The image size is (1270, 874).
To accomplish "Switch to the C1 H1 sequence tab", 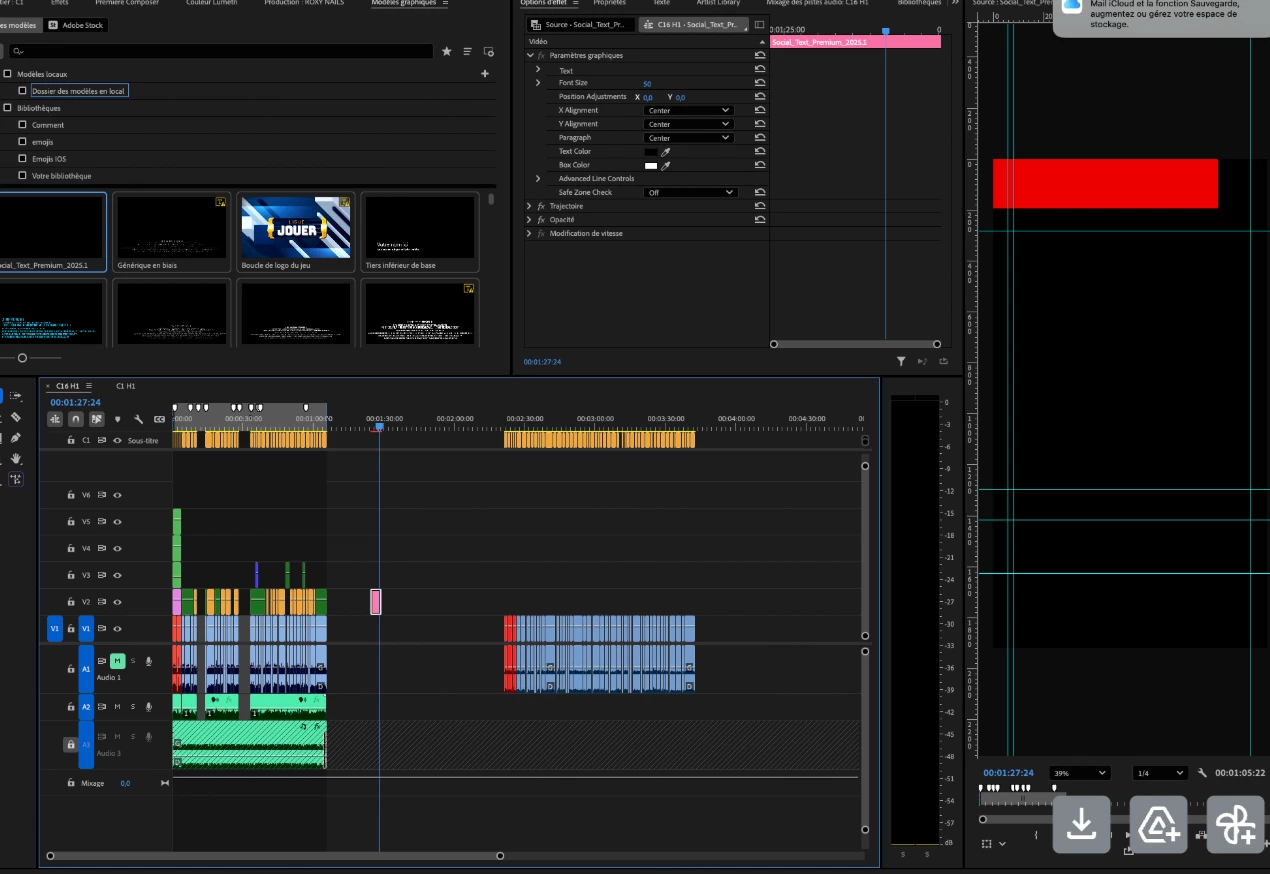I will pyautogui.click(x=126, y=386).
